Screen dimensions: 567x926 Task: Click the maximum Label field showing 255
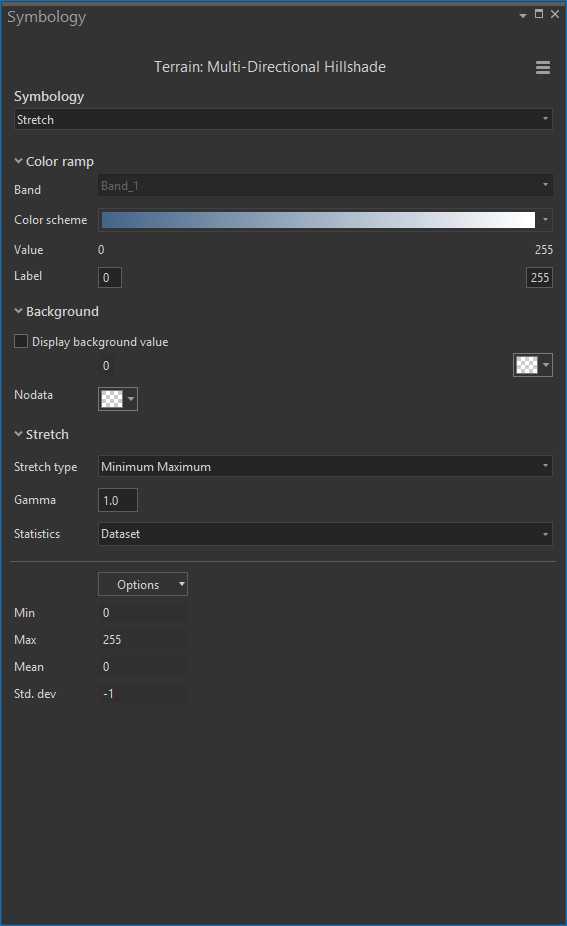[x=539, y=278]
